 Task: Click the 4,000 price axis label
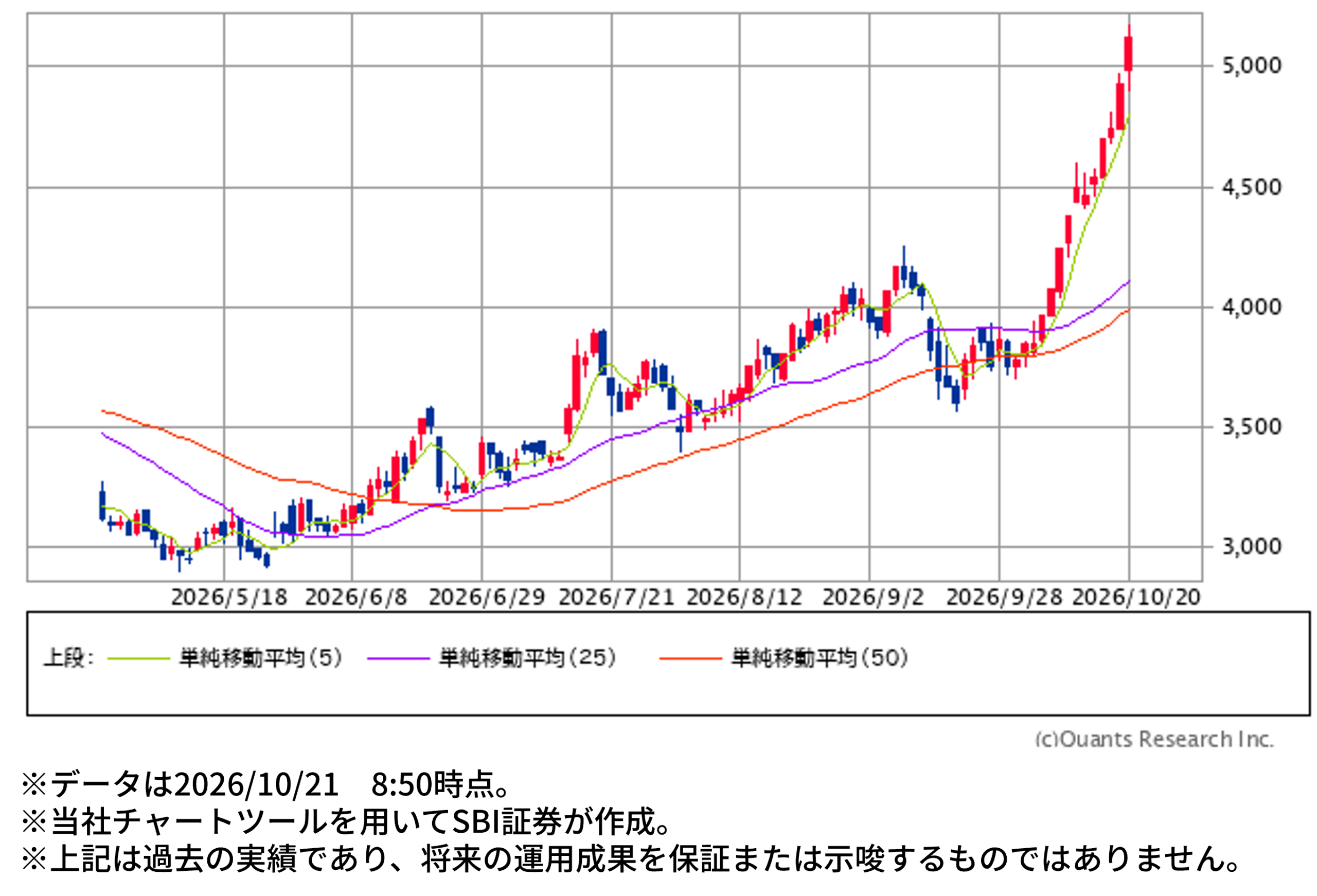(1251, 307)
